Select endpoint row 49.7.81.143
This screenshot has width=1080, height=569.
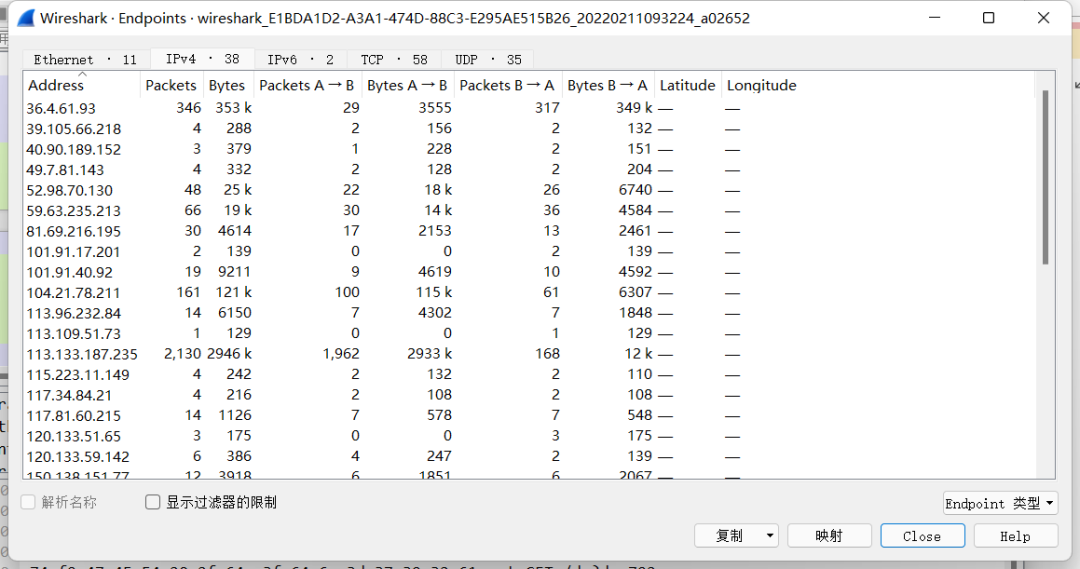[528, 169]
